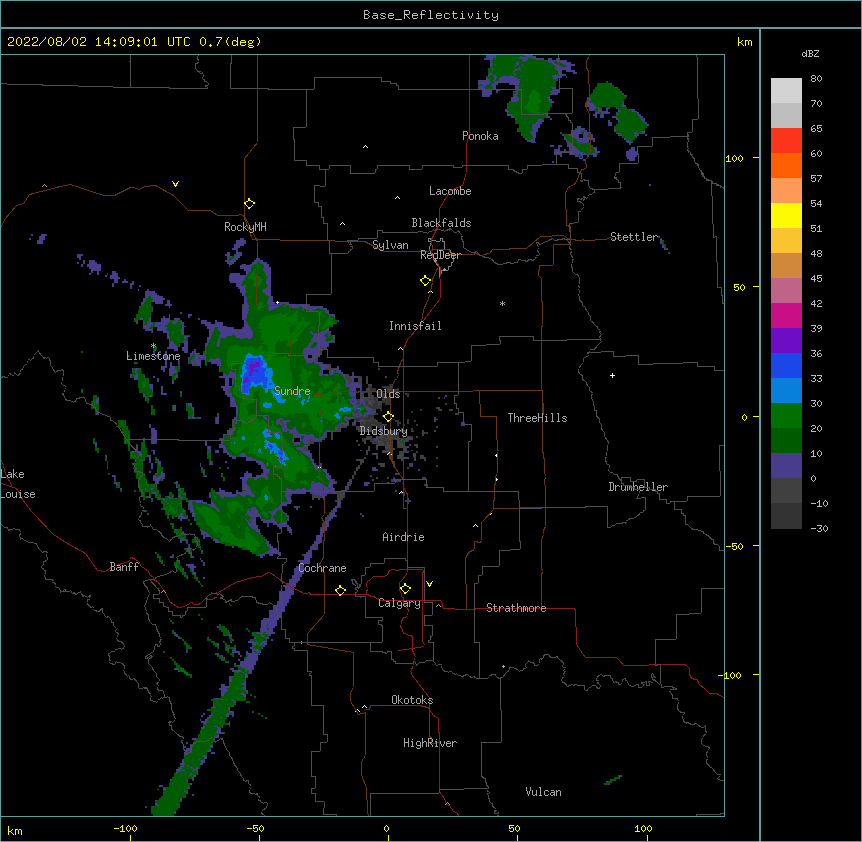862x842 pixels.
Task: Click the RedDeer city label
Action: click(x=440, y=255)
